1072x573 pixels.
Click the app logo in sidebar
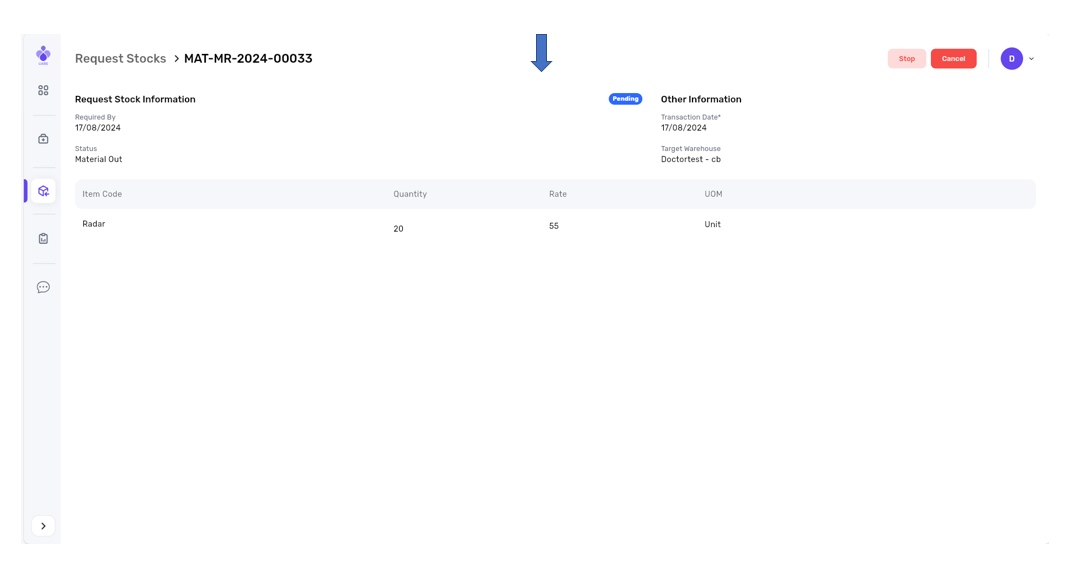[43, 55]
